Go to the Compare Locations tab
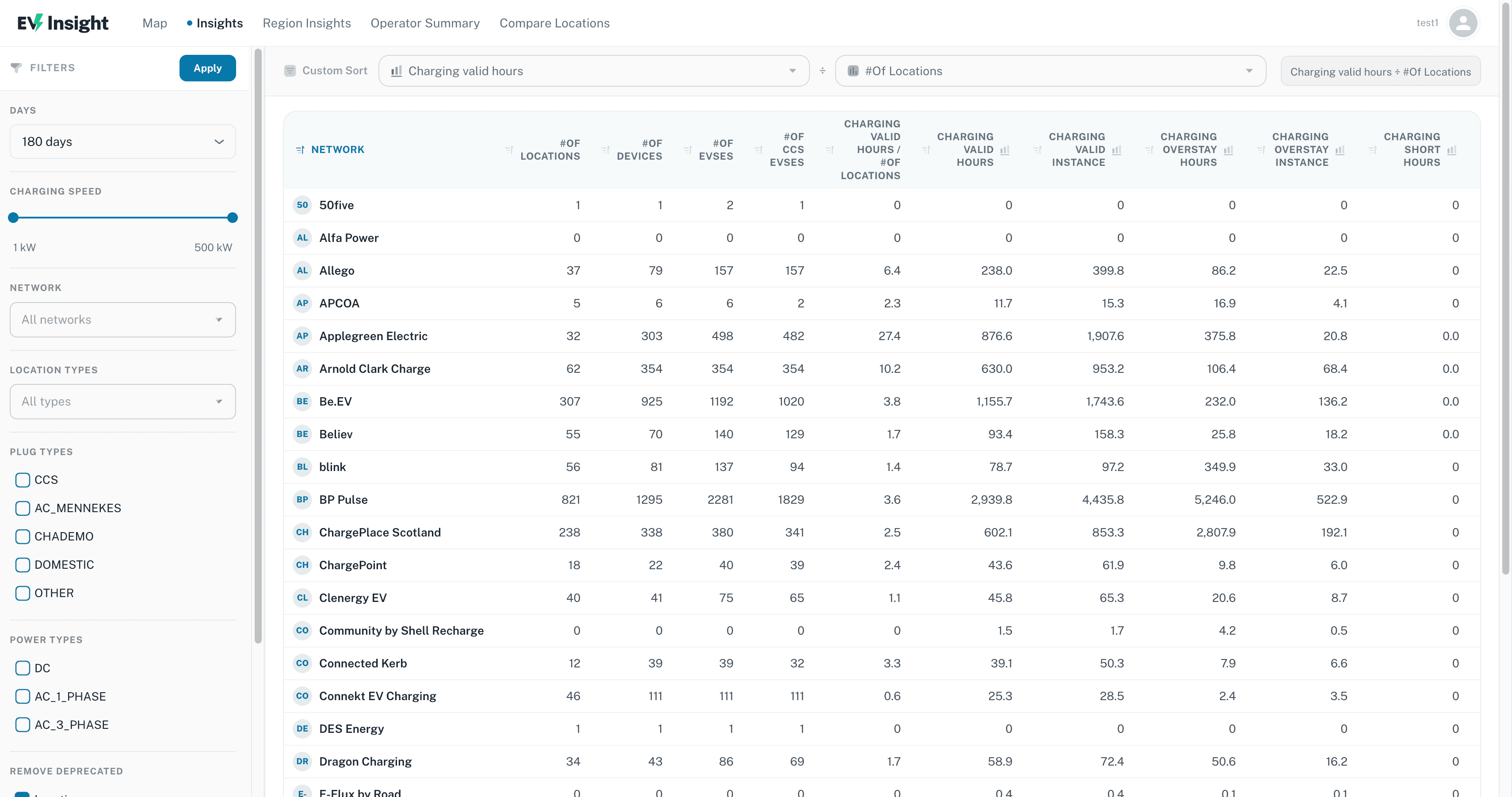1512x797 pixels. [554, 23]
